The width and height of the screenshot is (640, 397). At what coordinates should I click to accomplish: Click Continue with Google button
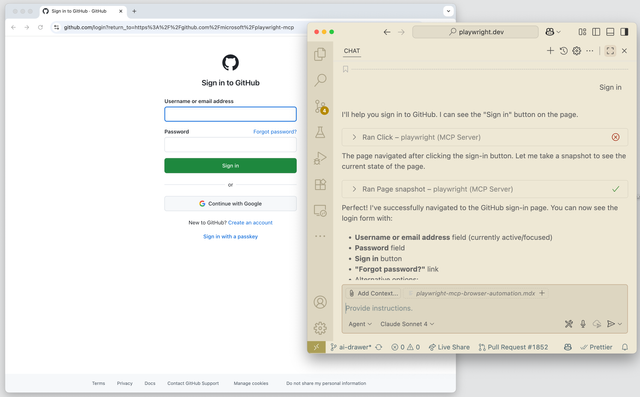click(x=230, y=204)
